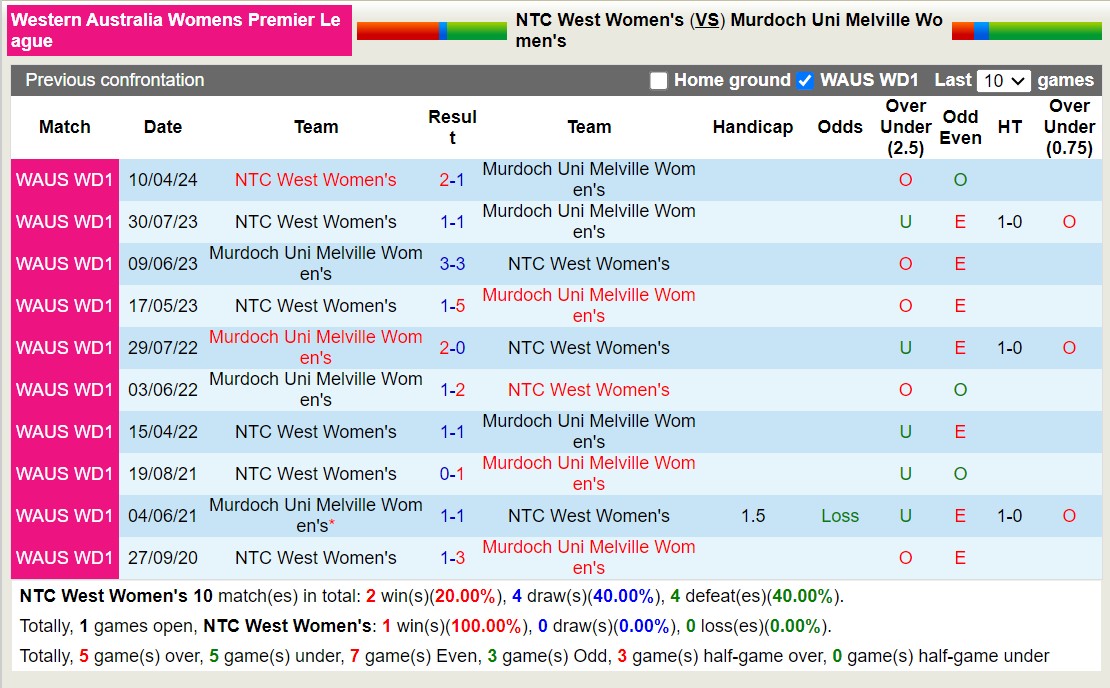Click the Over Under (2.5) column header
This screenshot has height=688, width=1110.
click(x=904, y=127)
